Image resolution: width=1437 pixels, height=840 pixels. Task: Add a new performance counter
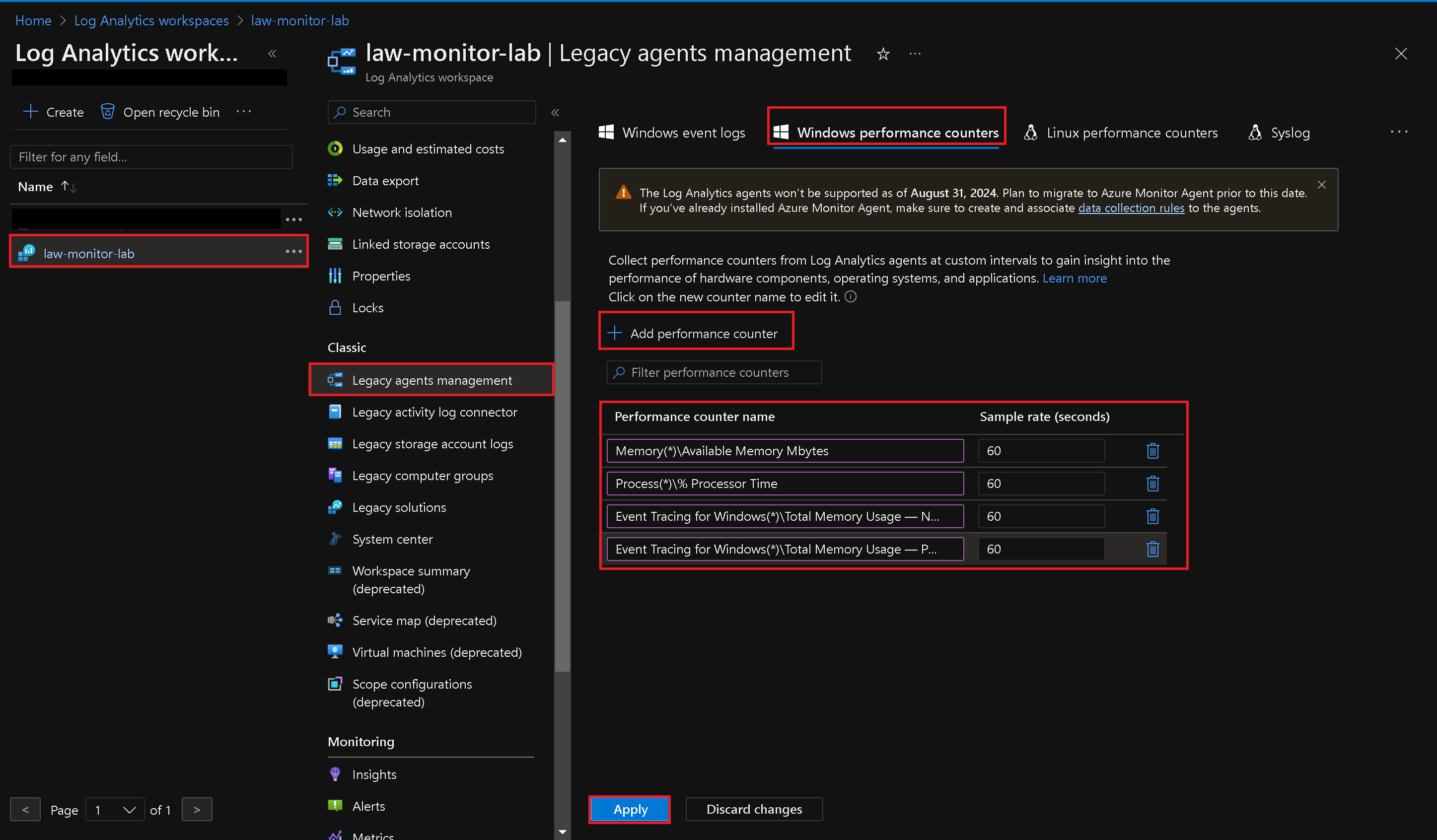pos(696,333)
